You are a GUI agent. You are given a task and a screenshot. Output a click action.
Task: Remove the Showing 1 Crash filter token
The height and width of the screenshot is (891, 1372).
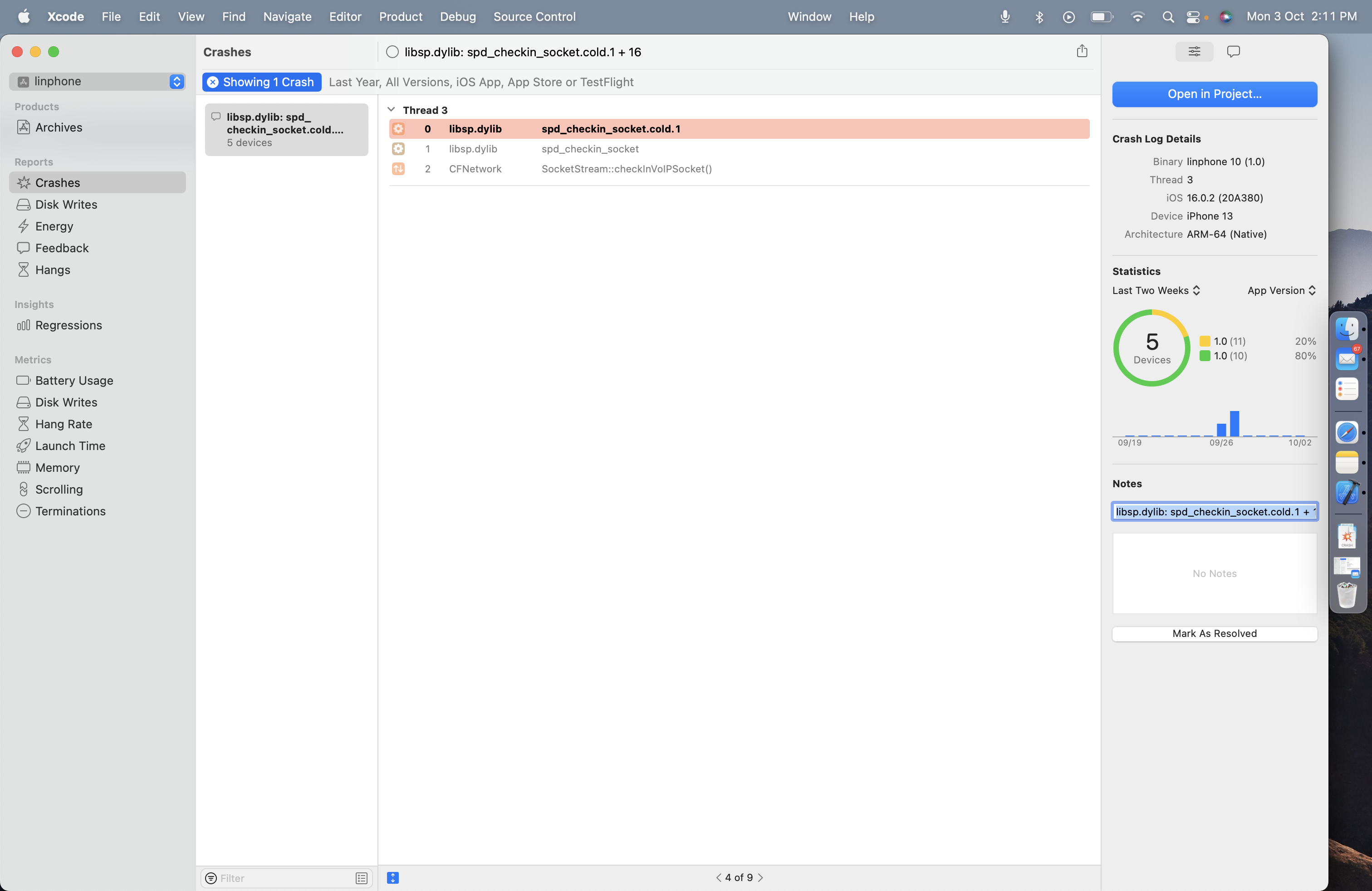click(x=213, y=82)
